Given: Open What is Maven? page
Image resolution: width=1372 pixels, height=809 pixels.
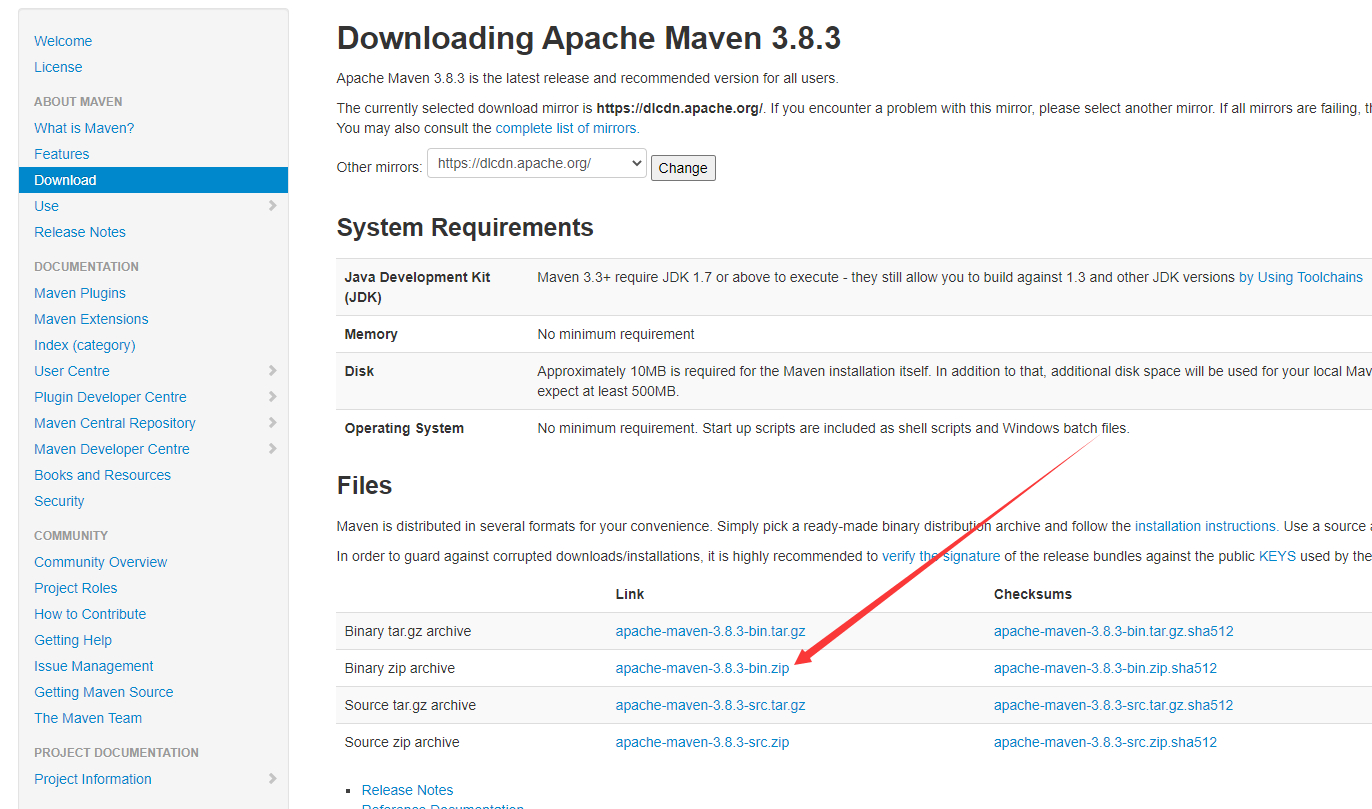Looking at the screenshot, I should point(84,128).
